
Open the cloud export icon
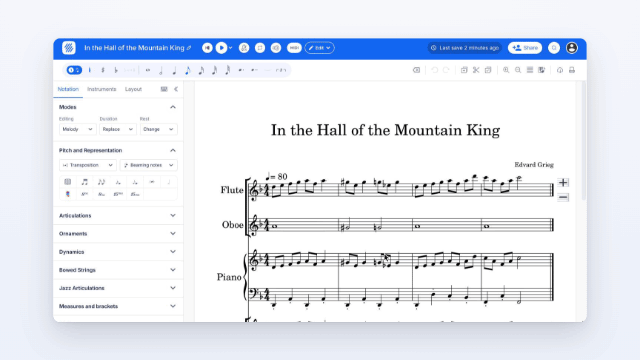(x=560, y=70)
